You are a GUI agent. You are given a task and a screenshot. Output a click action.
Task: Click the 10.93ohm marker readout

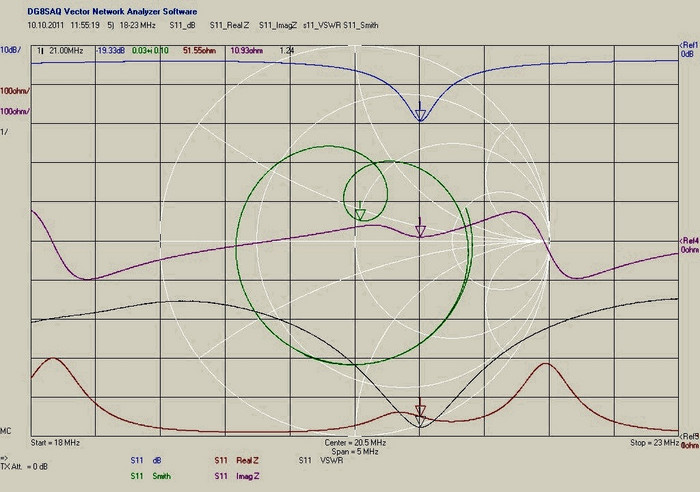pos(246,50)
